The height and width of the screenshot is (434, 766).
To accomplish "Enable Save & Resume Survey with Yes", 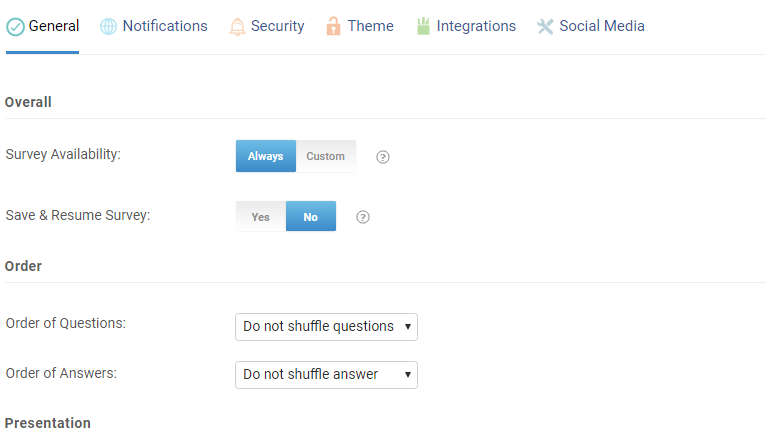I will tap(261, 216).
